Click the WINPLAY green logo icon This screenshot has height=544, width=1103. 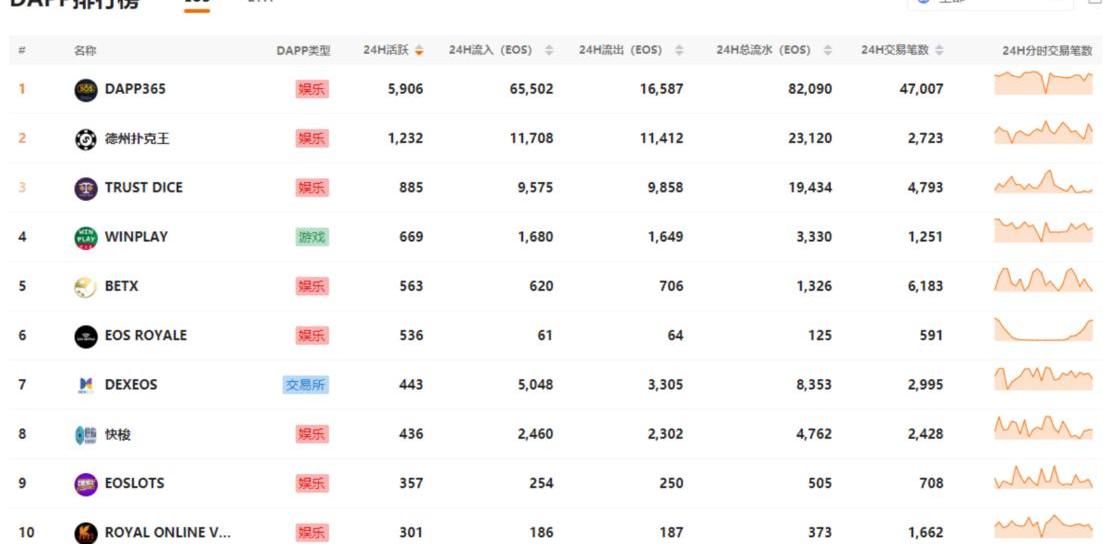click(86, 237)
